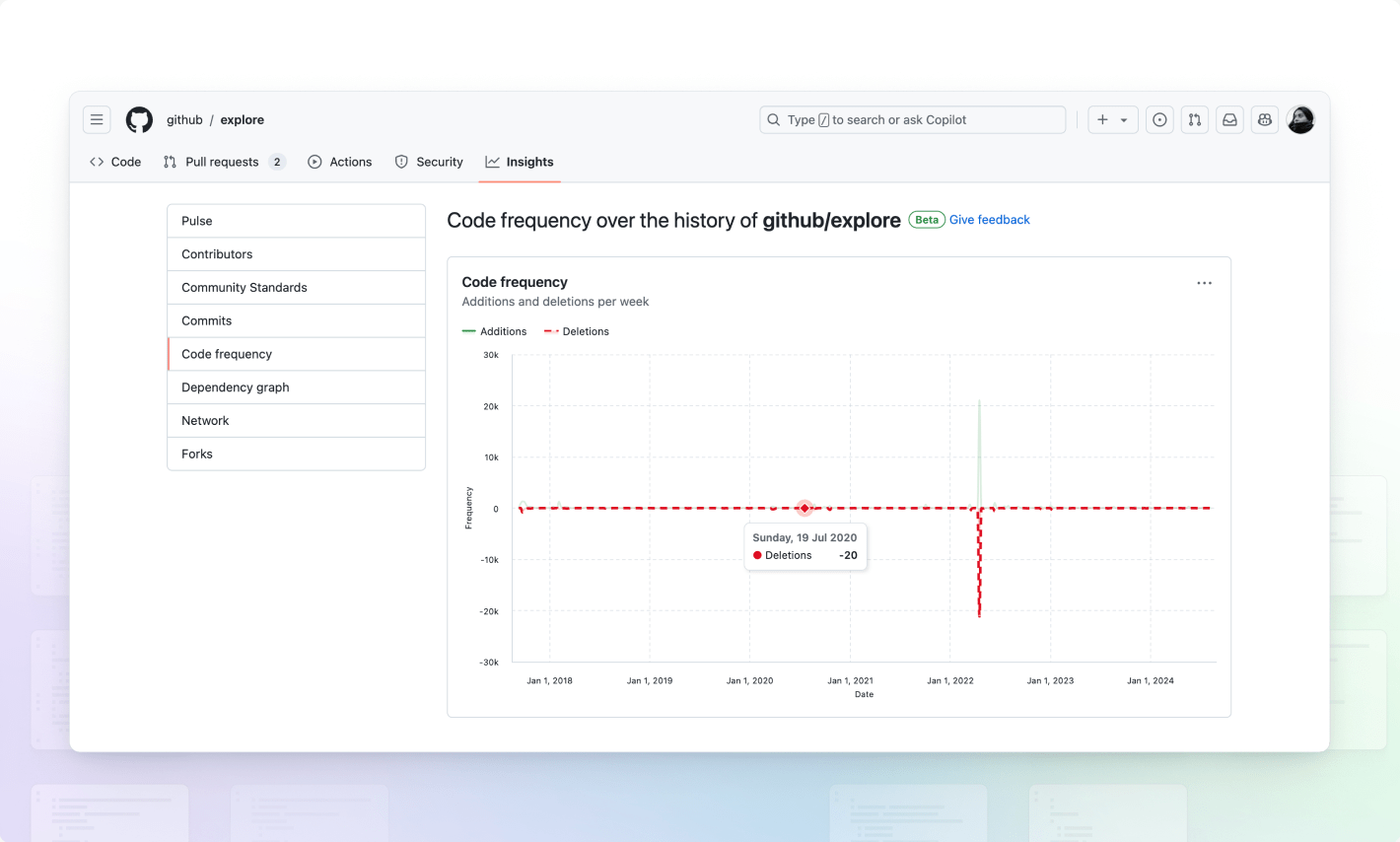Screen dimensions: 1400x842
Task: Toggle the Additions series in the chart legend
Action: pyautogui.click(x=495, y=331)
